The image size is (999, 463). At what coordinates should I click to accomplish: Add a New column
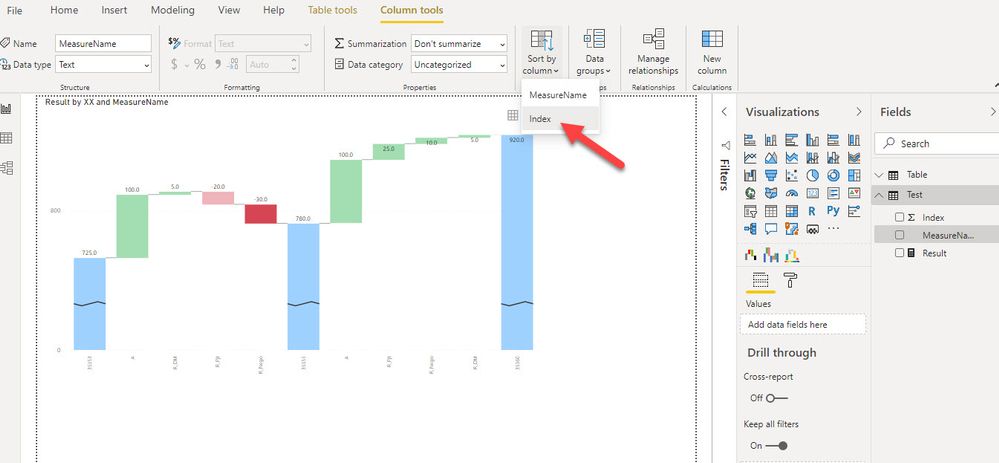(712, 53)
